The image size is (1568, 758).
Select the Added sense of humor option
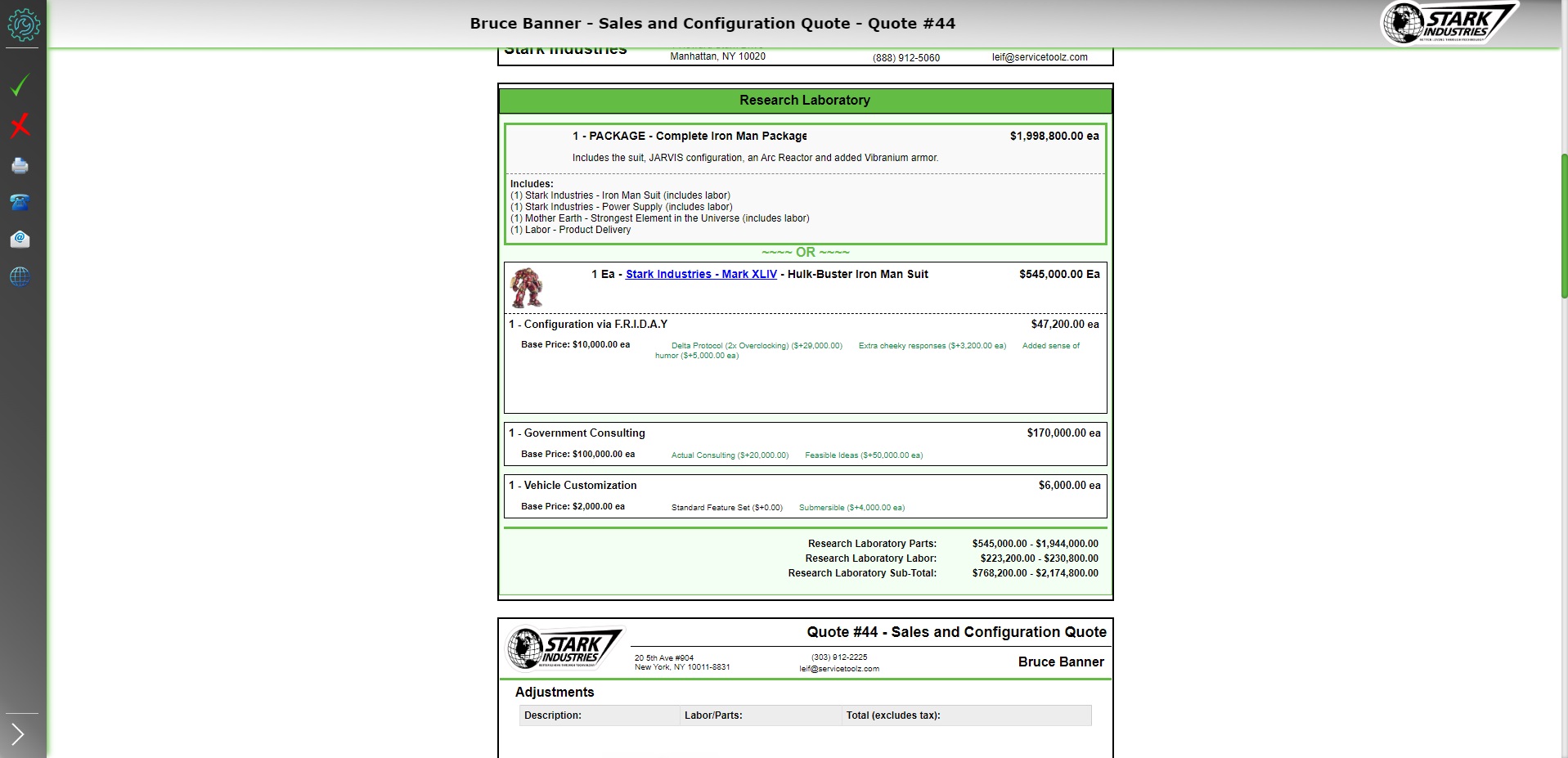pyautogui.click(x=1051, y=346)
